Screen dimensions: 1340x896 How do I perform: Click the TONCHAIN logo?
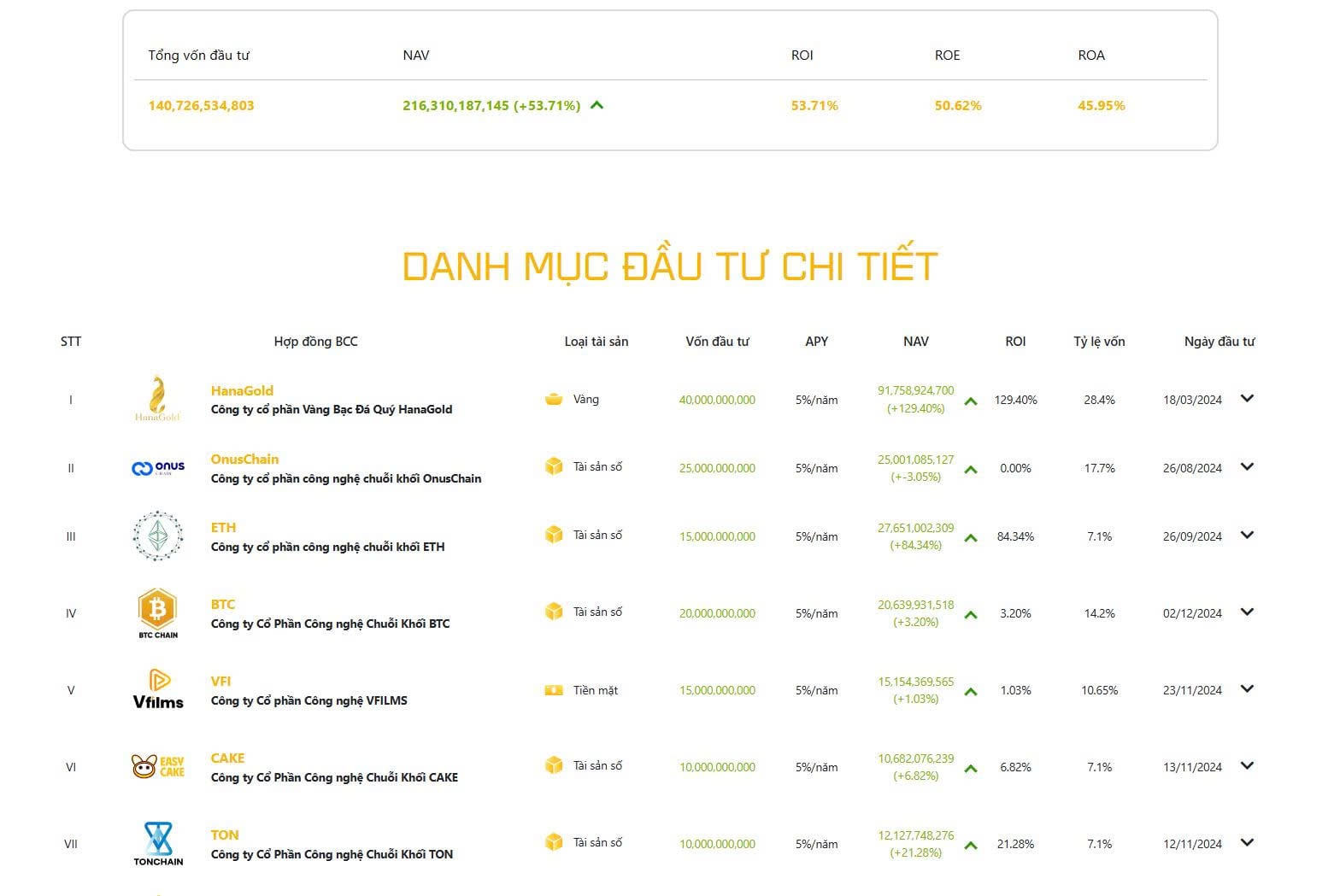[158, 843]
